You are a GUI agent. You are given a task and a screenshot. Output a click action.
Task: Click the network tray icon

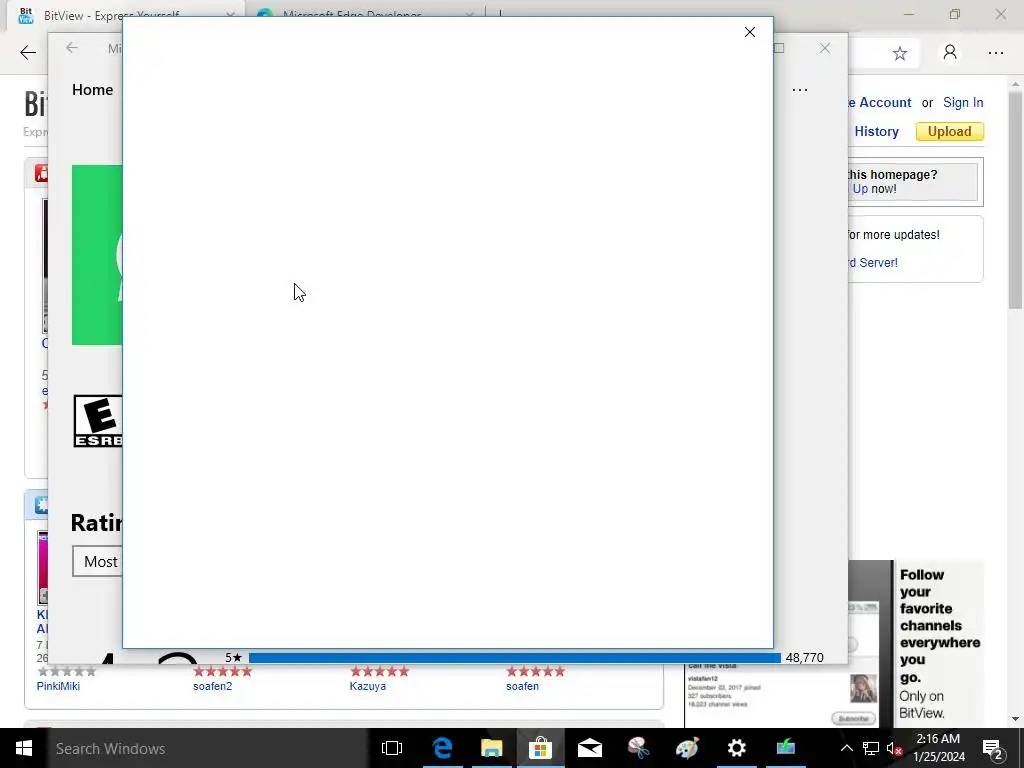coord(871,748)
